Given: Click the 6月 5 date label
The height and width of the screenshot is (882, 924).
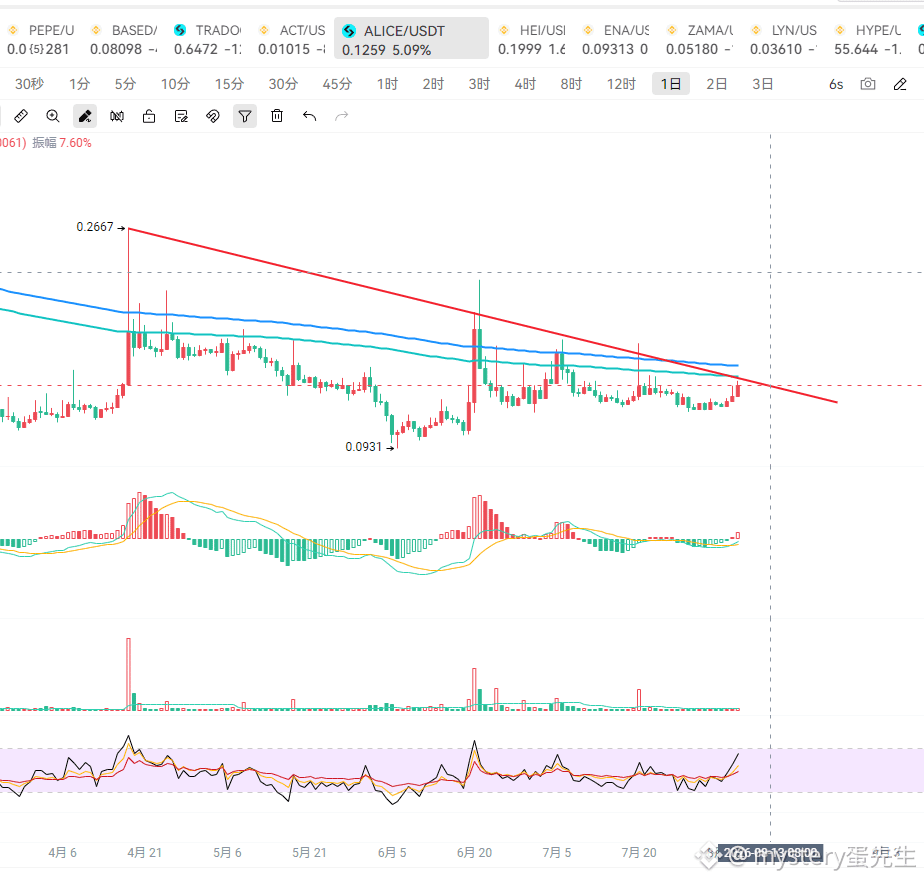Looking at the screenshot, I should (x=392, y=853).
